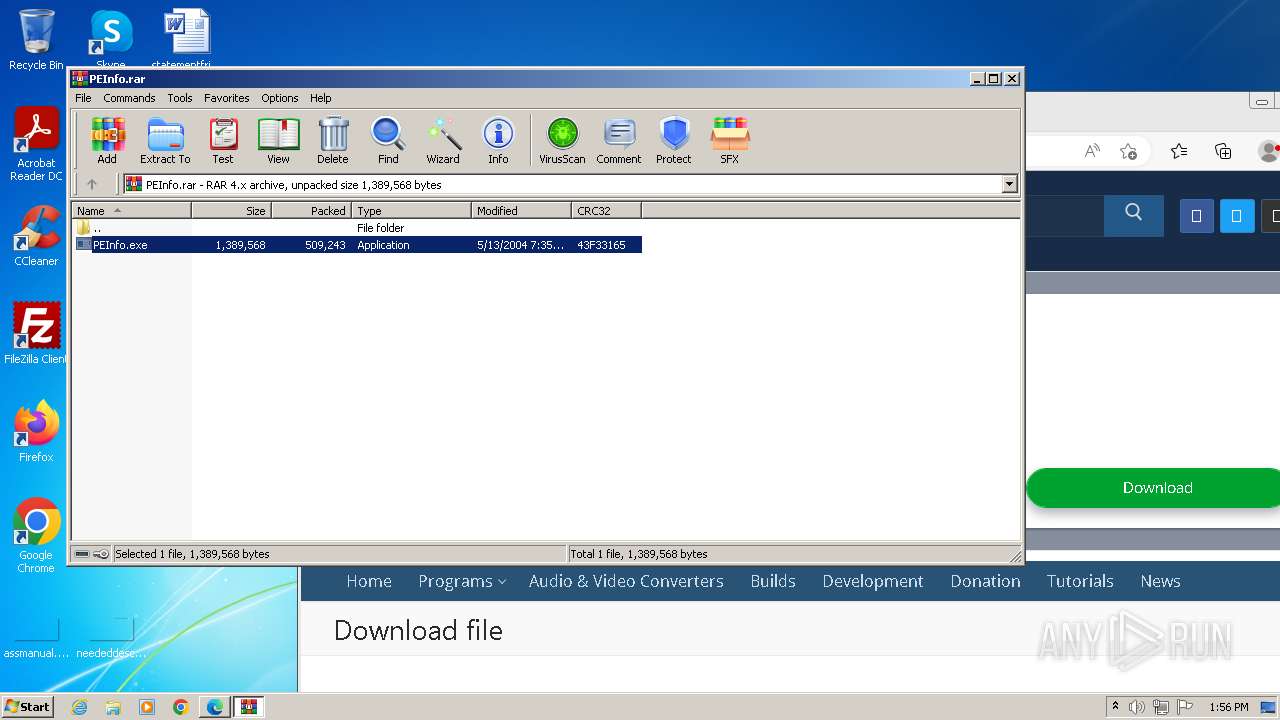Sort files by Type column
This screenshot has height=720, width=1280.
[412, 211]
